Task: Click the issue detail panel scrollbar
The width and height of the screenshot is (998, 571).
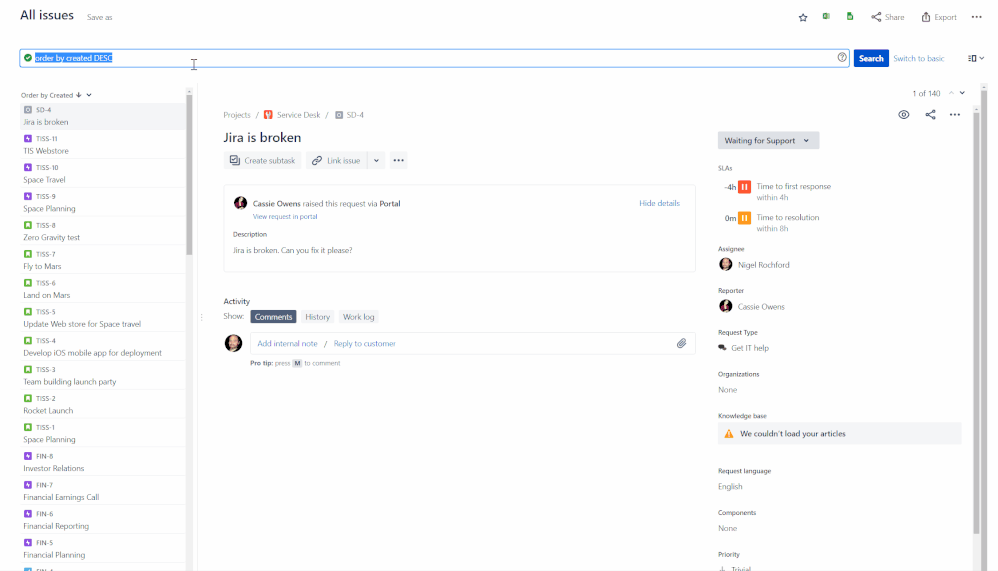Action: 977,321
